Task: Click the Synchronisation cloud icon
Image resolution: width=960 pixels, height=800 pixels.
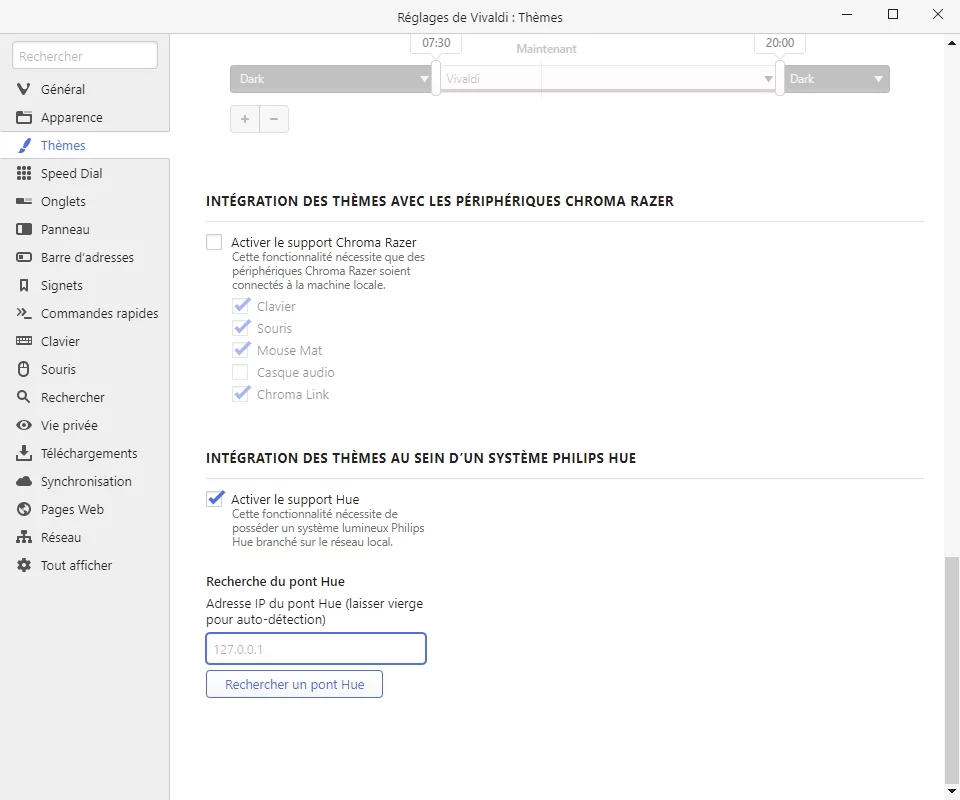Action: 24,482
